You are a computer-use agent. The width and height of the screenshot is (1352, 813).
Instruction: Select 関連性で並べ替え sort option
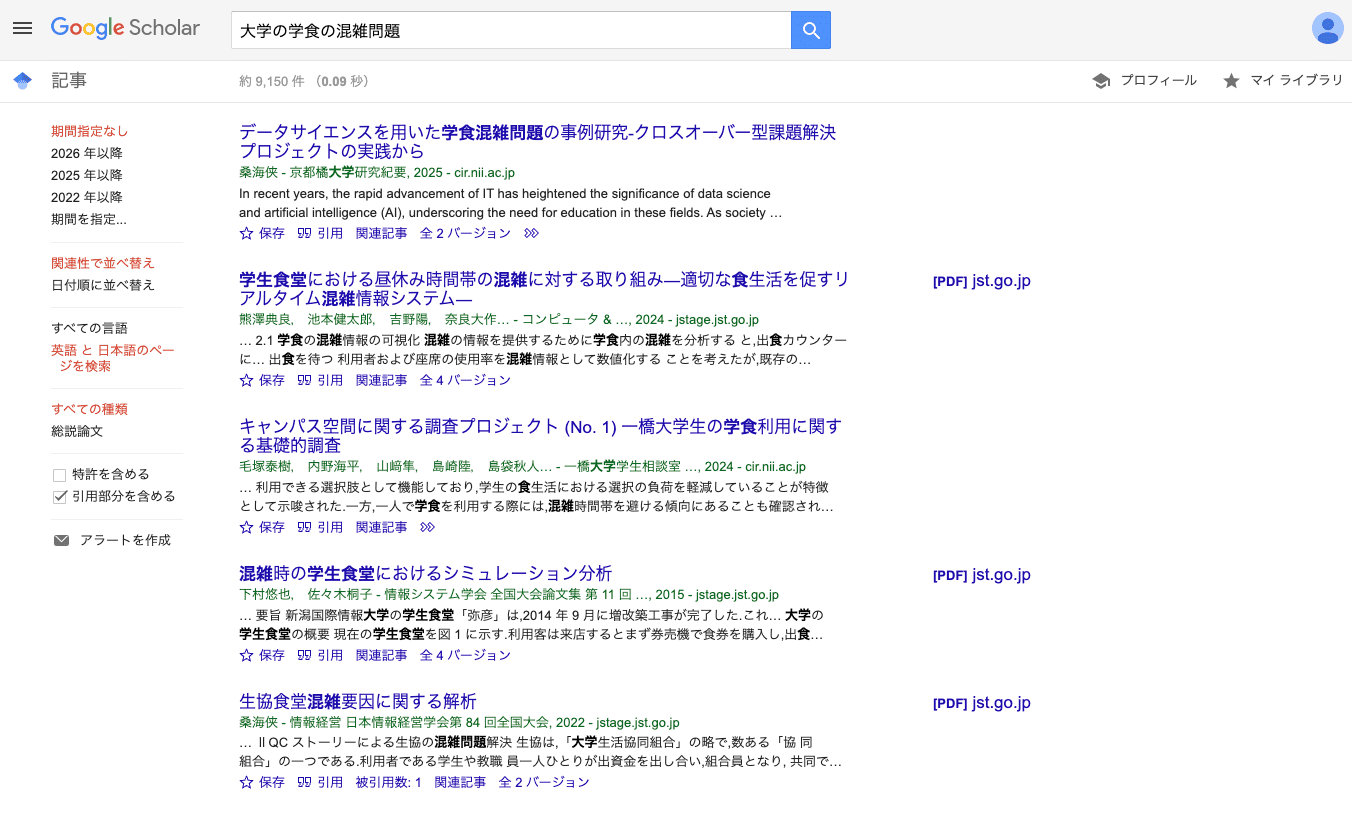tap(103, 263)
